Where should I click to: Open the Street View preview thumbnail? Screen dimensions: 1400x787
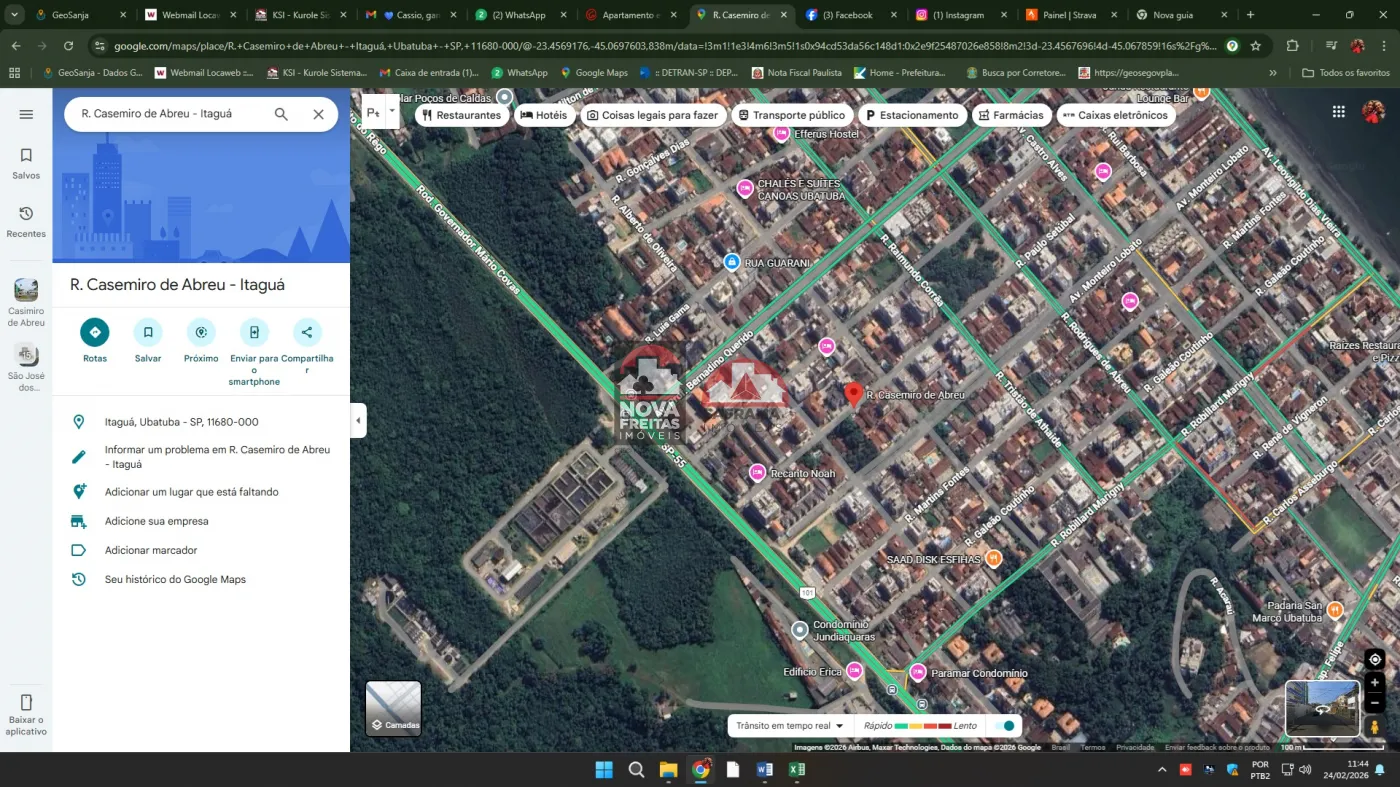click(1322, 706)
